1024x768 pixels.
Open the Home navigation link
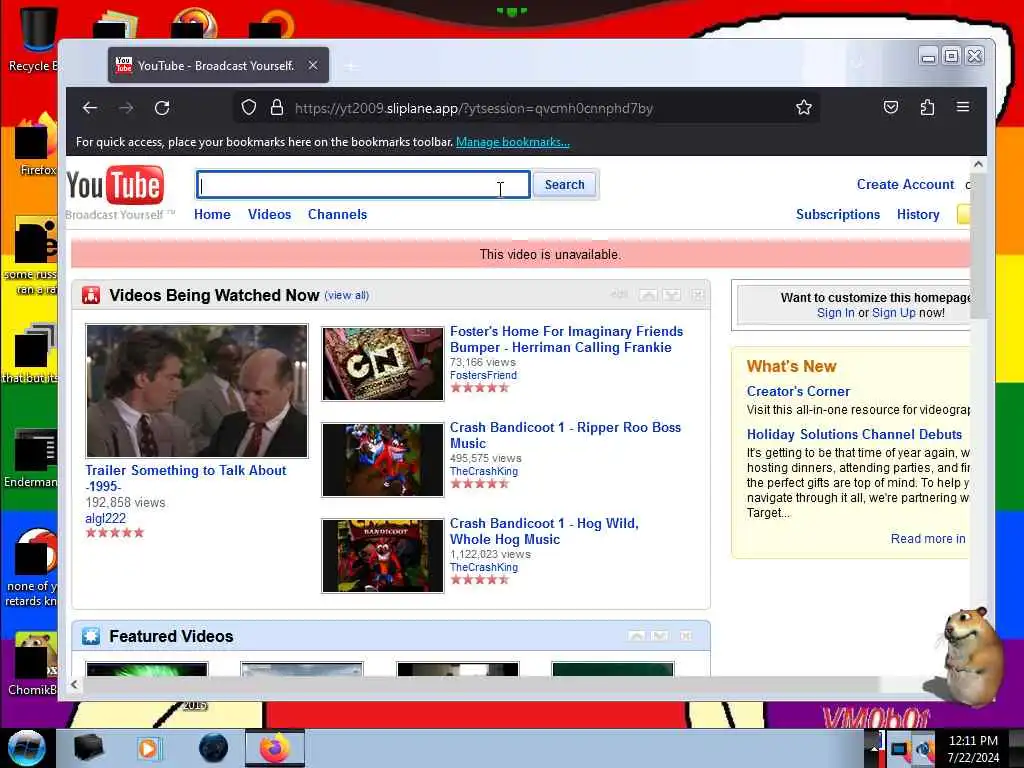212,214
